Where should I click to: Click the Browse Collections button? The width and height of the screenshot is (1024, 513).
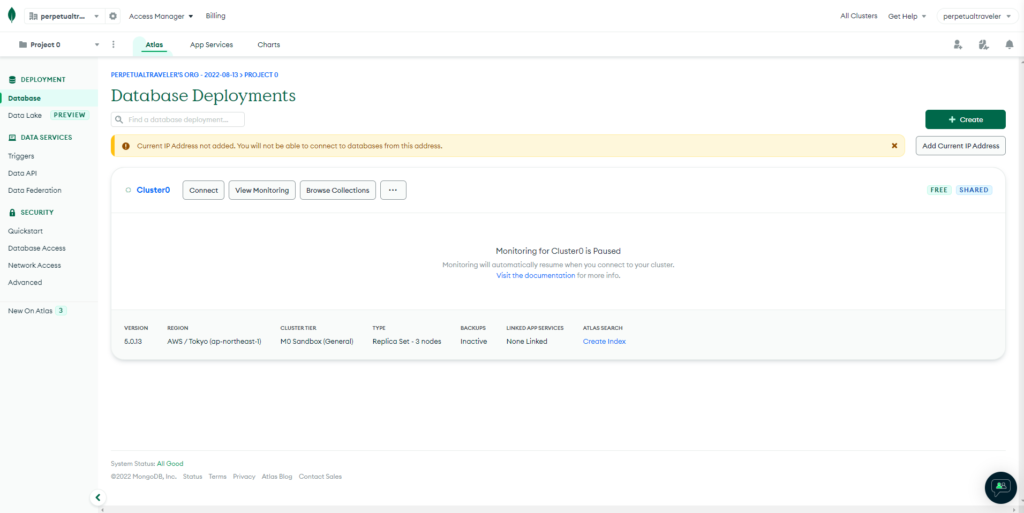[x=338, y=190]
